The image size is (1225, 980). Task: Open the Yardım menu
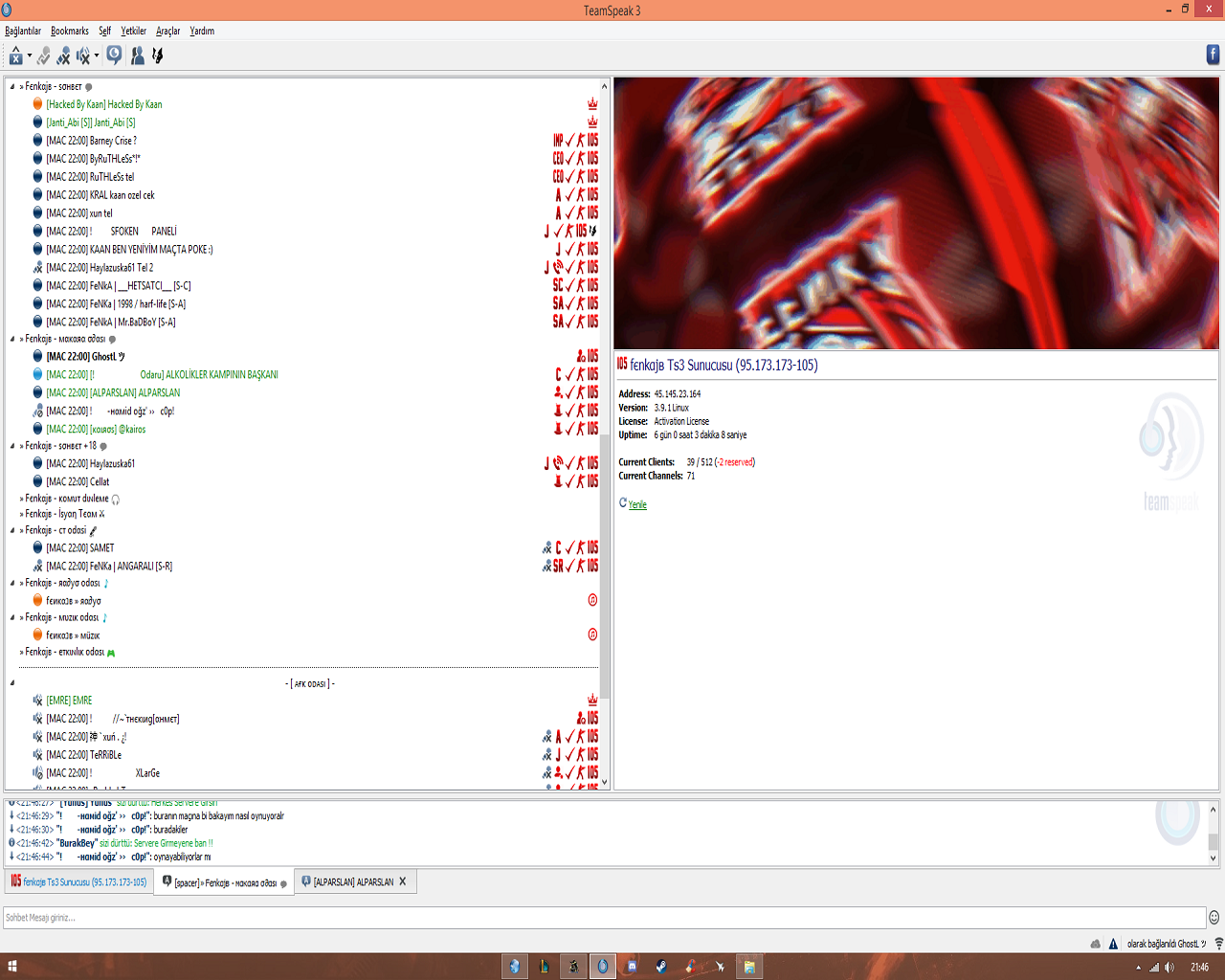[202, 31]
